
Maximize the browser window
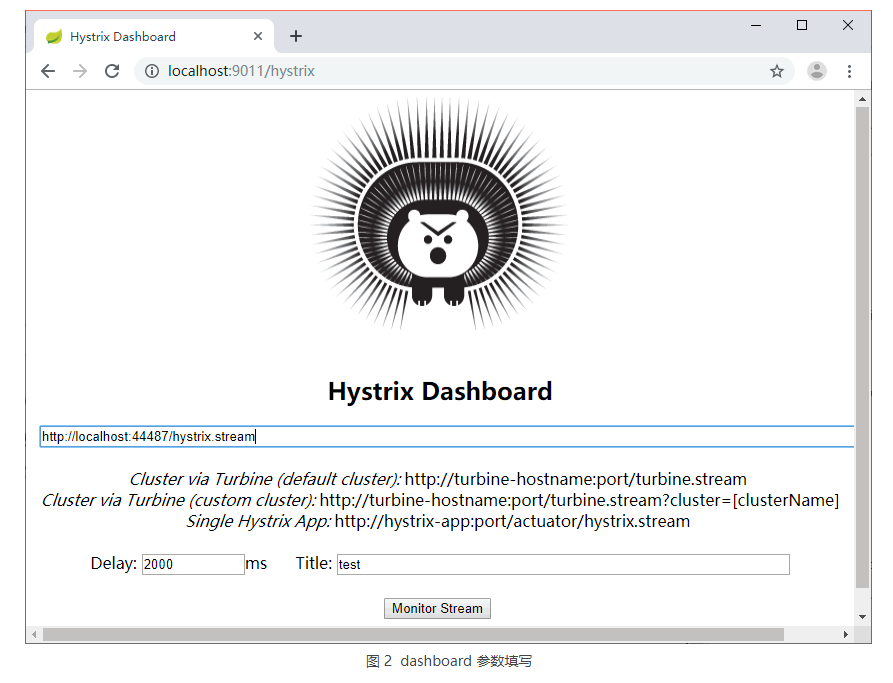point(802,25)
